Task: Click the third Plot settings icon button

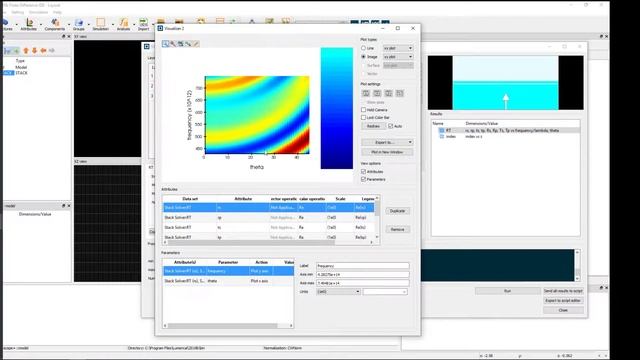Action: [x=389, y=93]
